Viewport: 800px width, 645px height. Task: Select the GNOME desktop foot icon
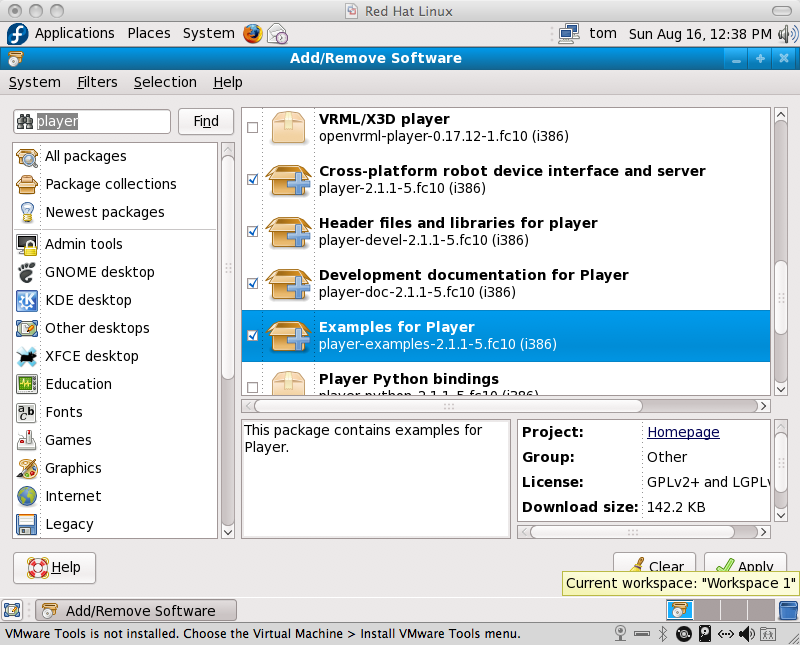27,272
